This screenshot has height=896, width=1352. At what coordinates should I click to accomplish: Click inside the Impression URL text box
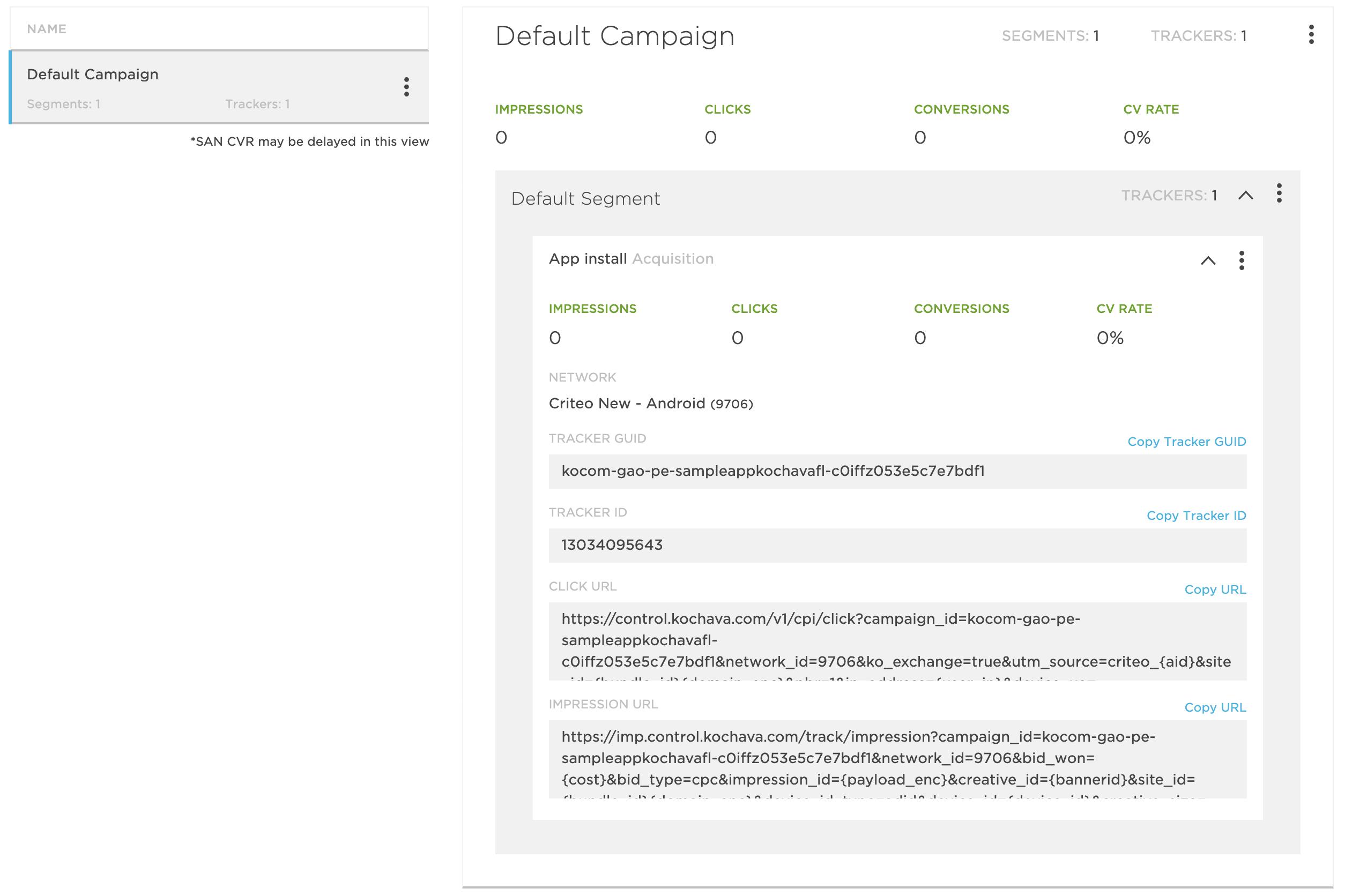pyautogui.click(x=897, y=759)
